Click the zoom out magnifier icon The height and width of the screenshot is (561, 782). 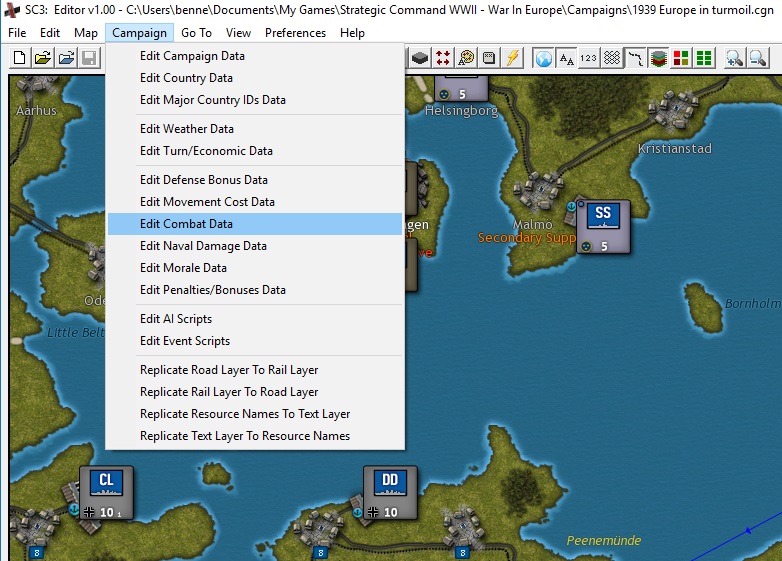click(x=758, y=58)
